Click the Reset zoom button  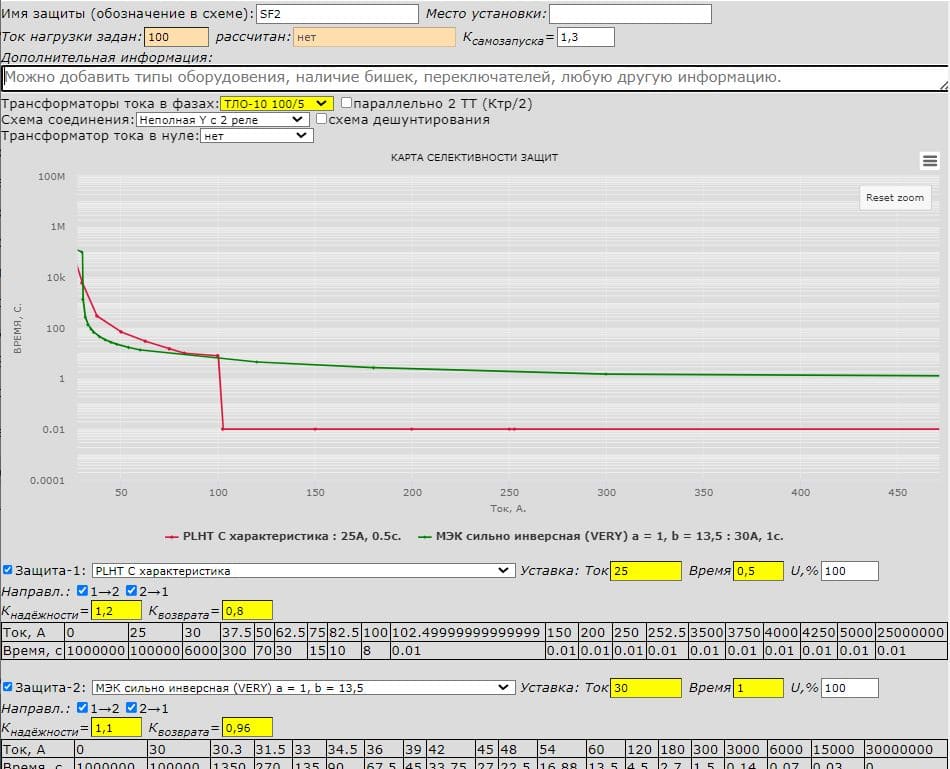point(895,198)
